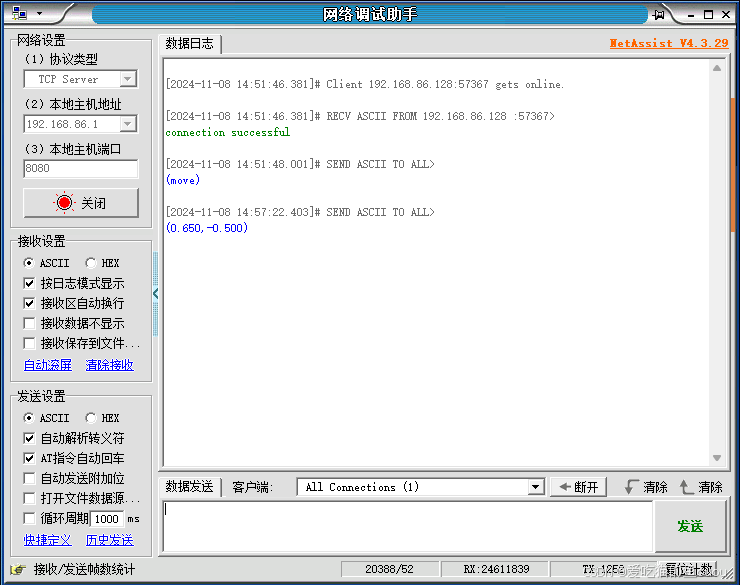Open the NetAssist V4.3.29 link
740x585 pixels.
click(669, 43)
